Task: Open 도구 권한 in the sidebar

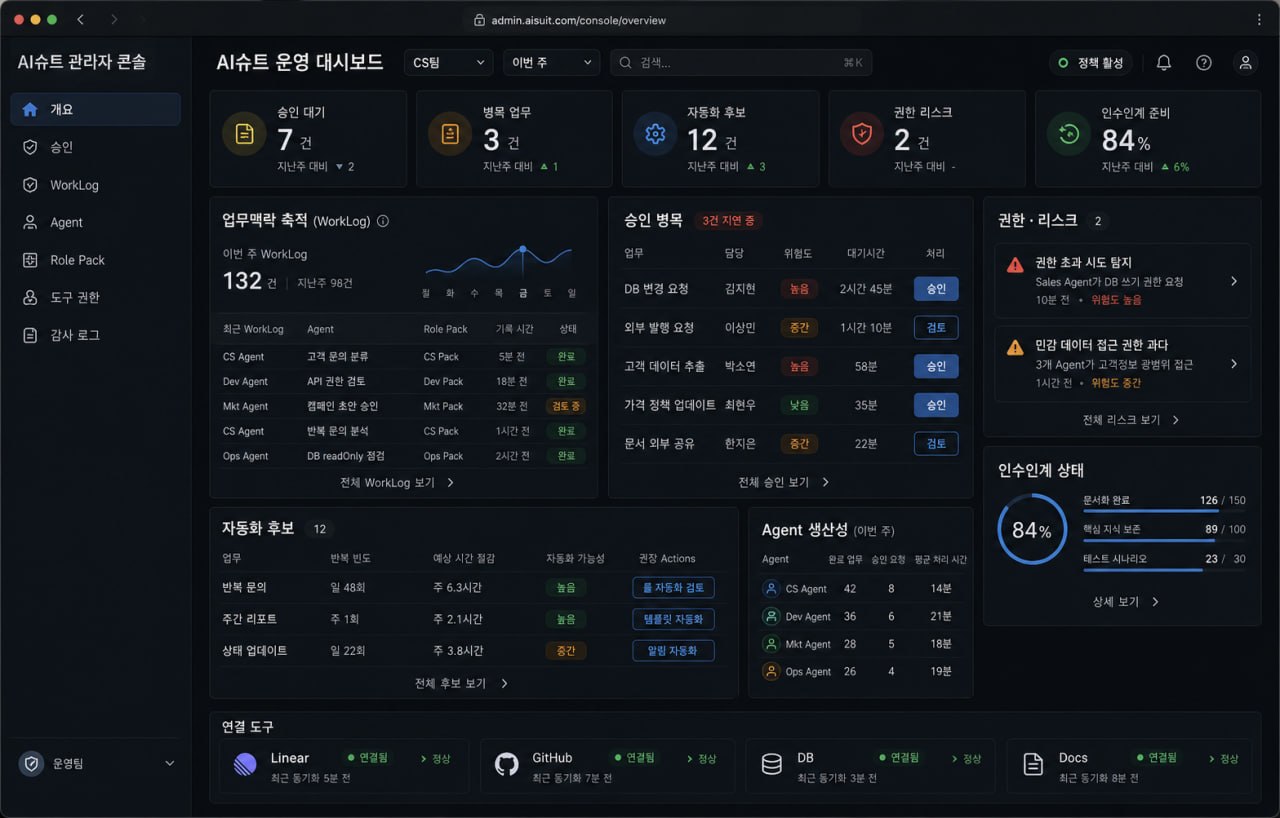Action: pyautogui.click(x=96, y=297)
